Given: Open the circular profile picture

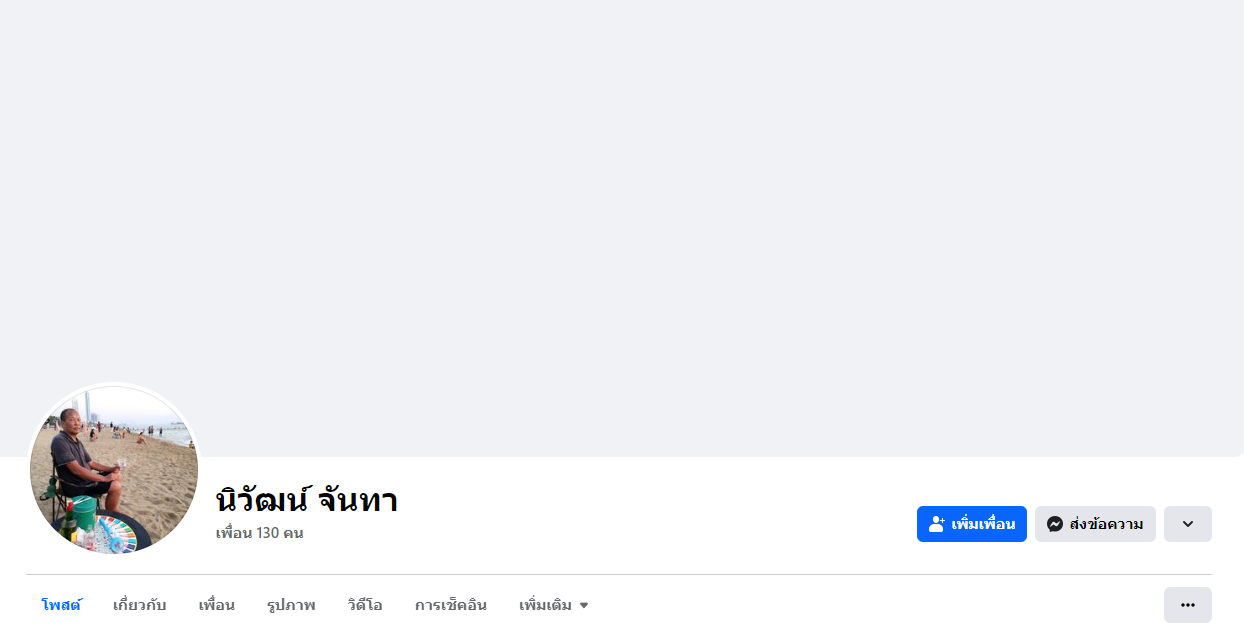Looking at the screenshot, I should pyautogui.click(x=114, y=470).
